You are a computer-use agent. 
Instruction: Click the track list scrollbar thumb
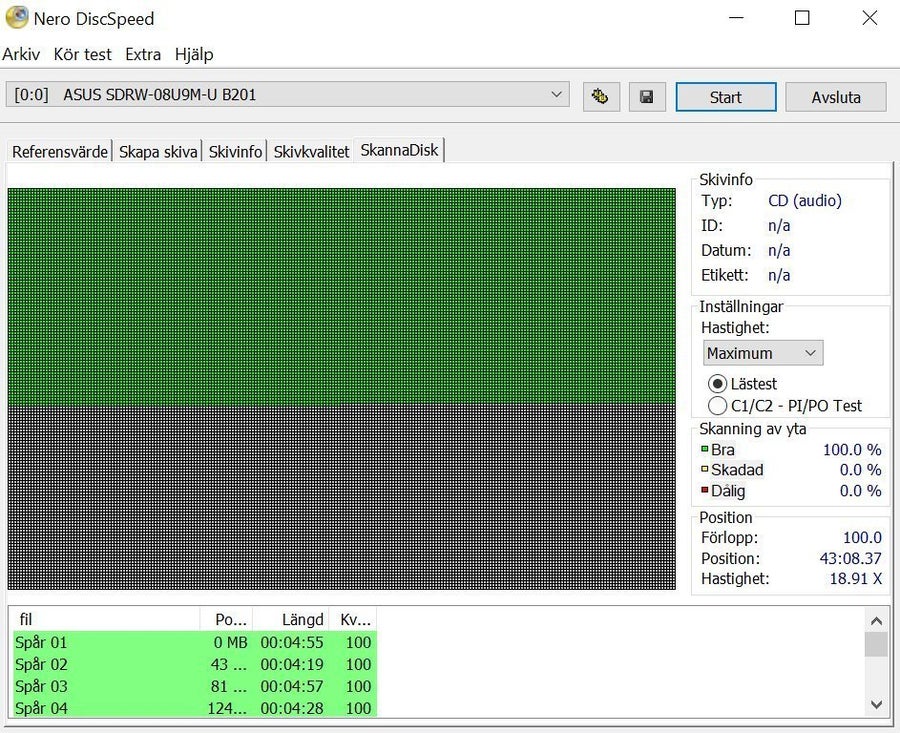point(876,644)
